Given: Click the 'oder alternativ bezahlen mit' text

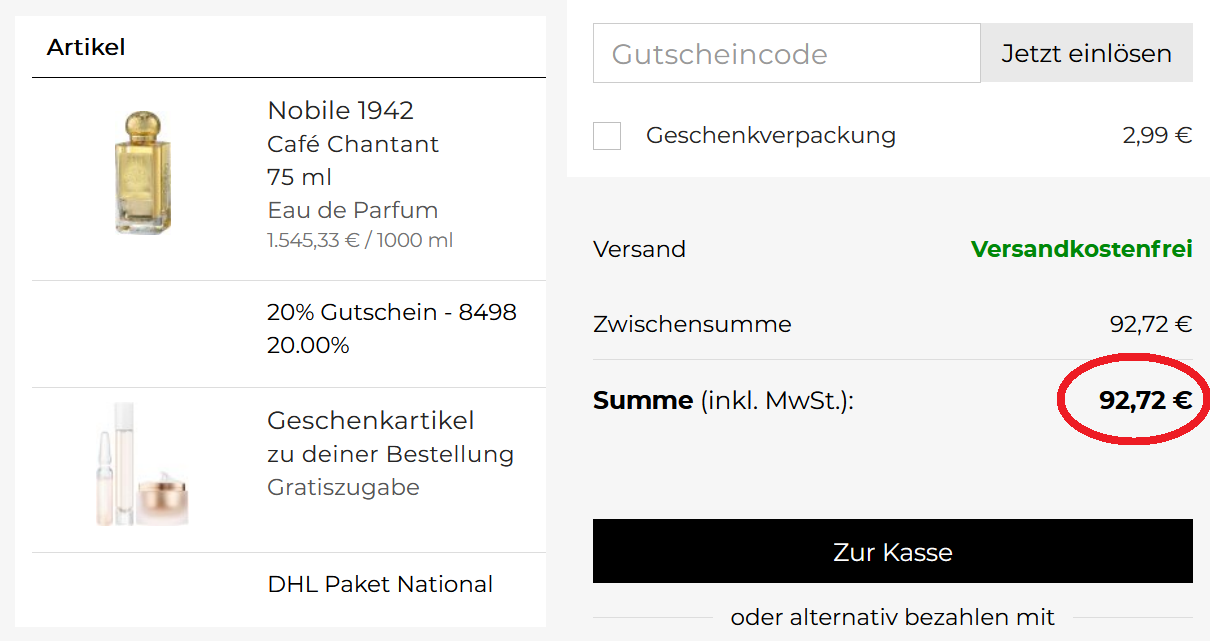Looking at the screenshot, I should [892, 617].
